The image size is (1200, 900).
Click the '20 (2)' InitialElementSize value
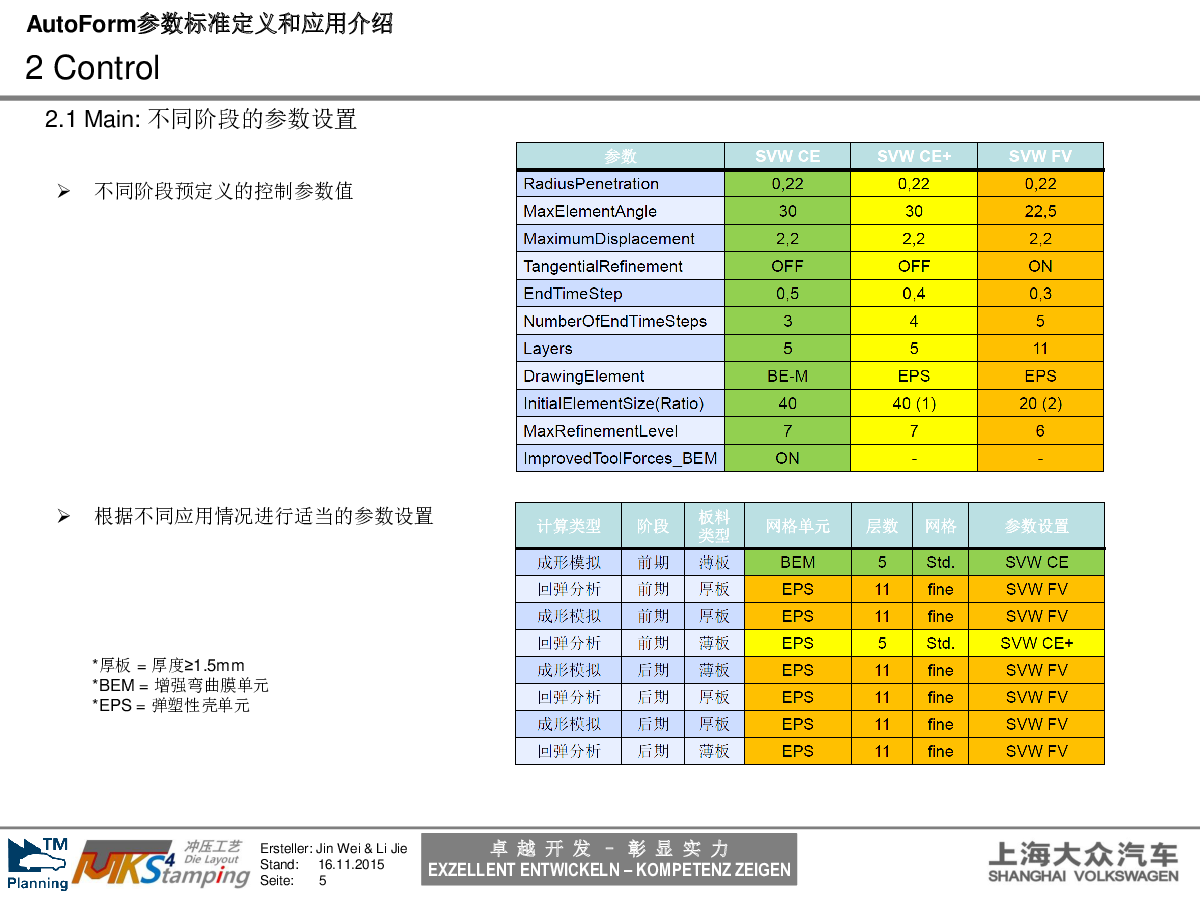[1040, 404]
